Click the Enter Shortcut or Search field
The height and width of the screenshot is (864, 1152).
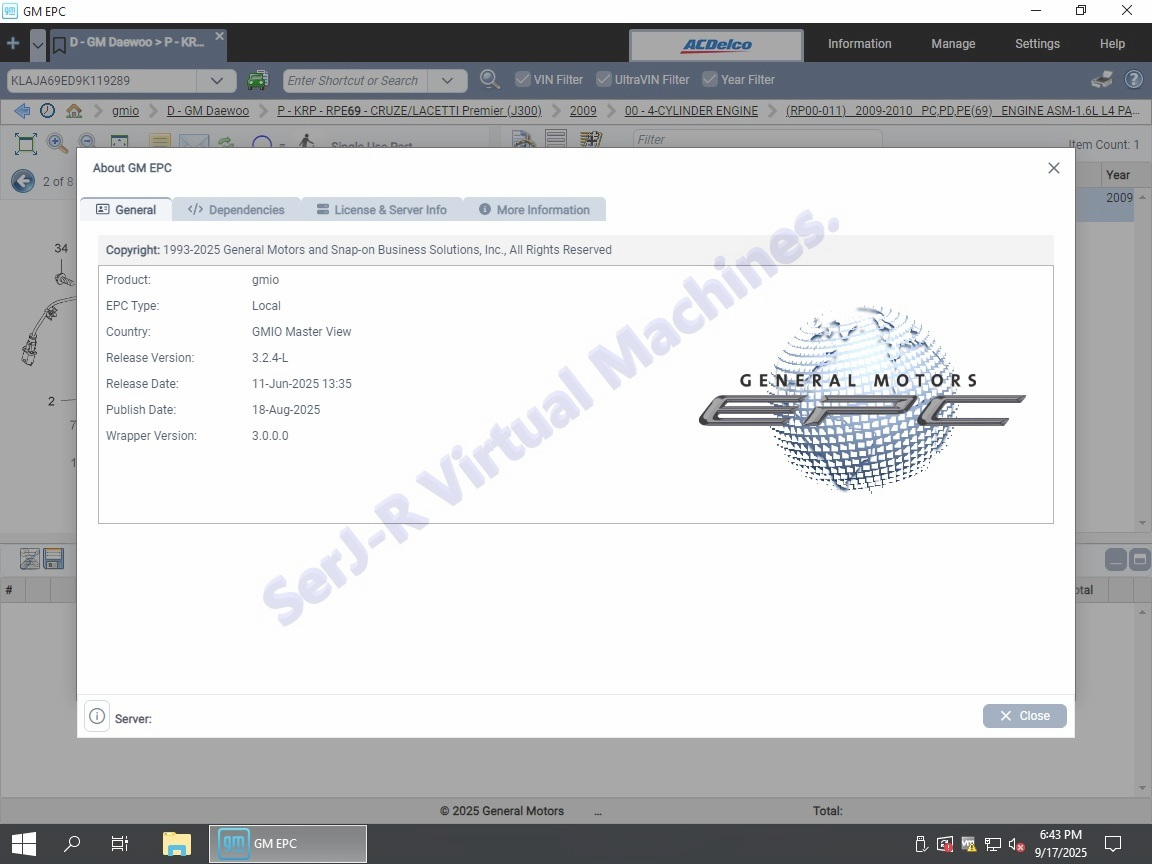355,80
